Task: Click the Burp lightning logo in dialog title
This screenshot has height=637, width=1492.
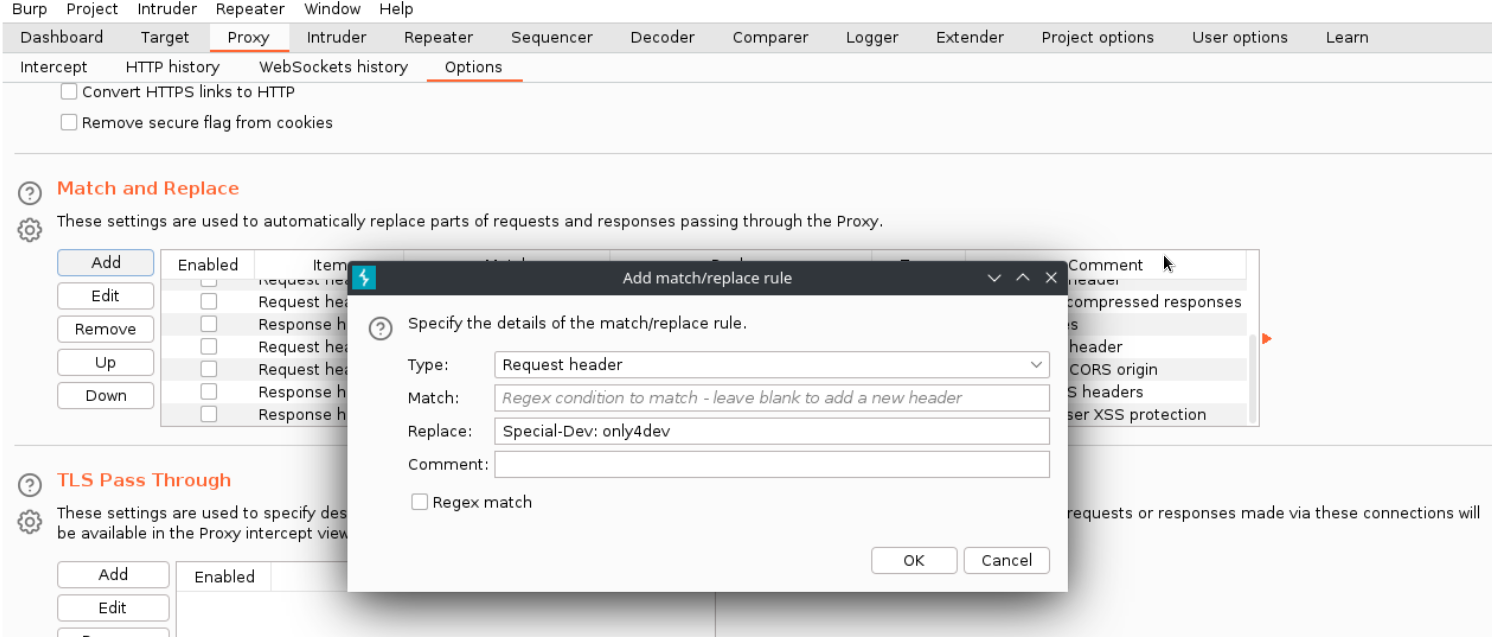Action: coord(364,278)
